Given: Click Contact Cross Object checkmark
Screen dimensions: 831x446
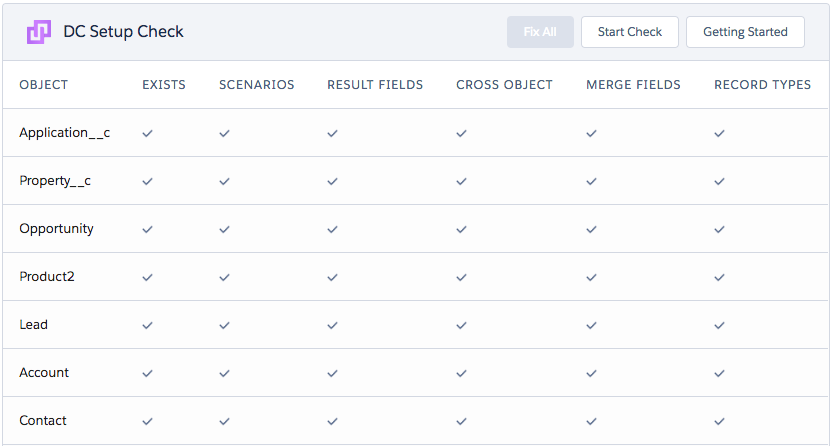Looking at the screenshot, I should point(462,421).
